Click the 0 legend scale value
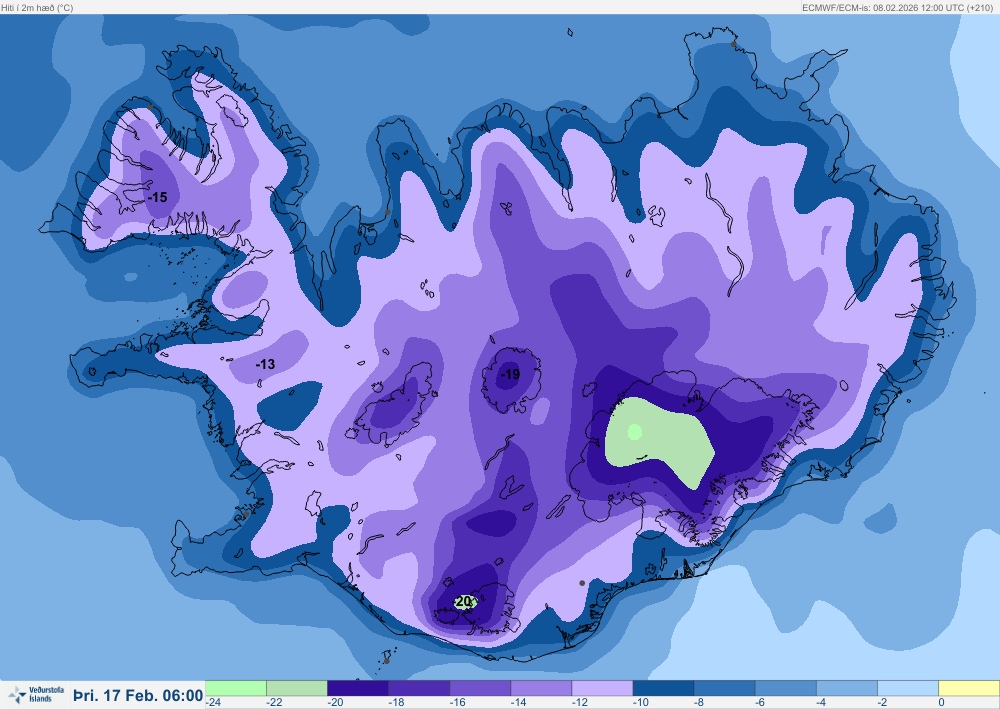Screen dimensions: 1000x709 [x=941, y=703]
